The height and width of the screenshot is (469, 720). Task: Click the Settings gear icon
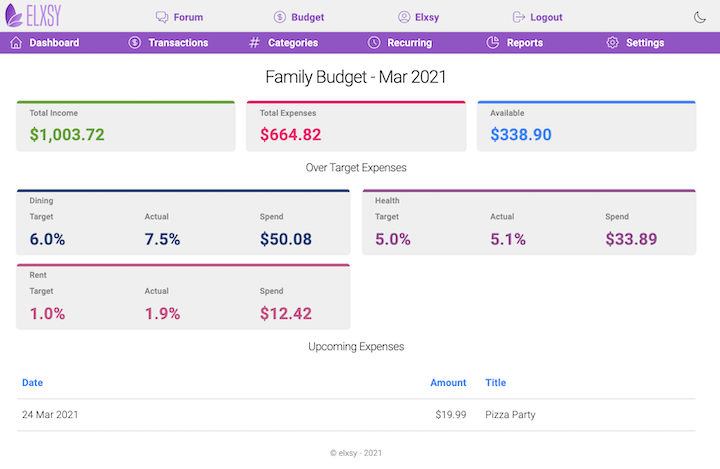[613, 43]
